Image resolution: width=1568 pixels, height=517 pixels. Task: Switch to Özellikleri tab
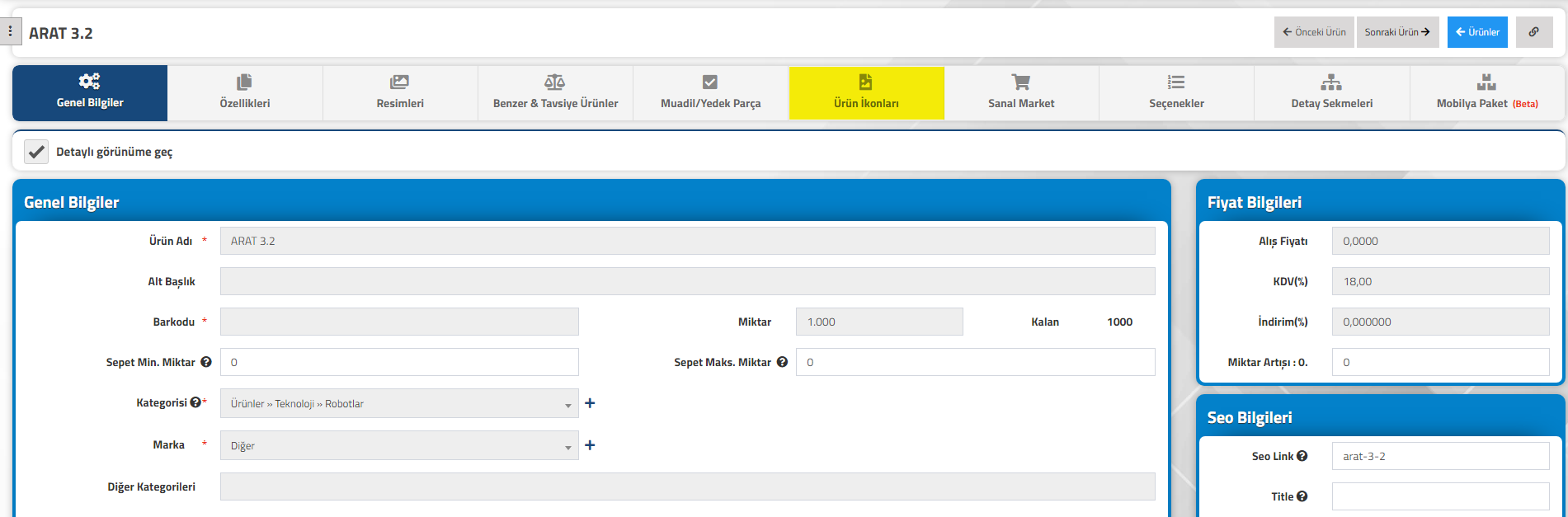[x=245, y=93]
